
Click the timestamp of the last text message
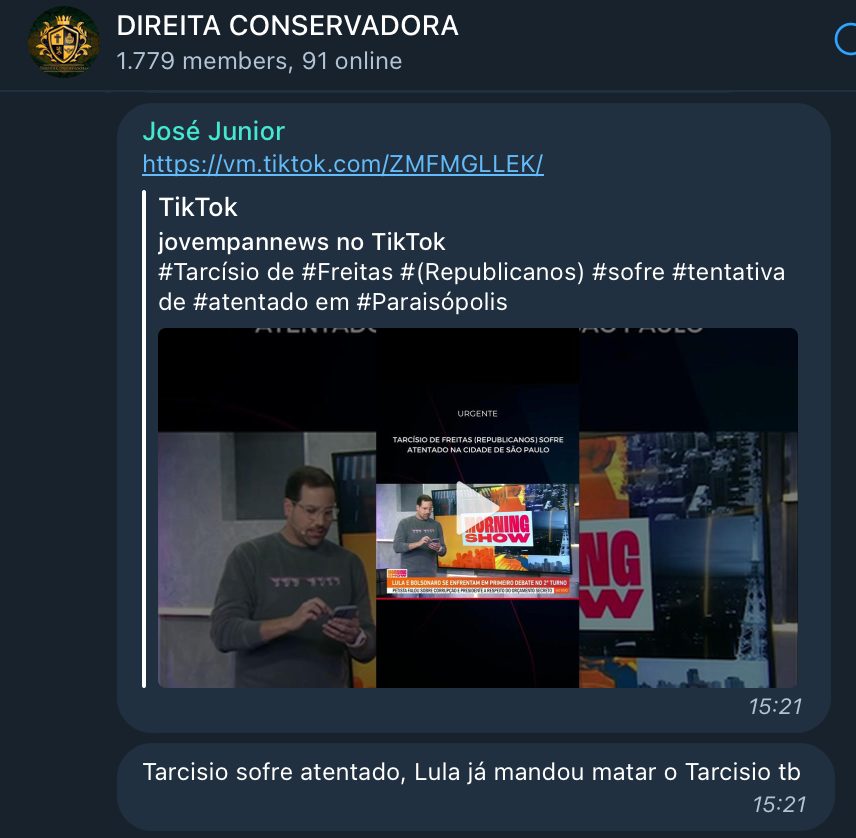click(x=779, y=804)
